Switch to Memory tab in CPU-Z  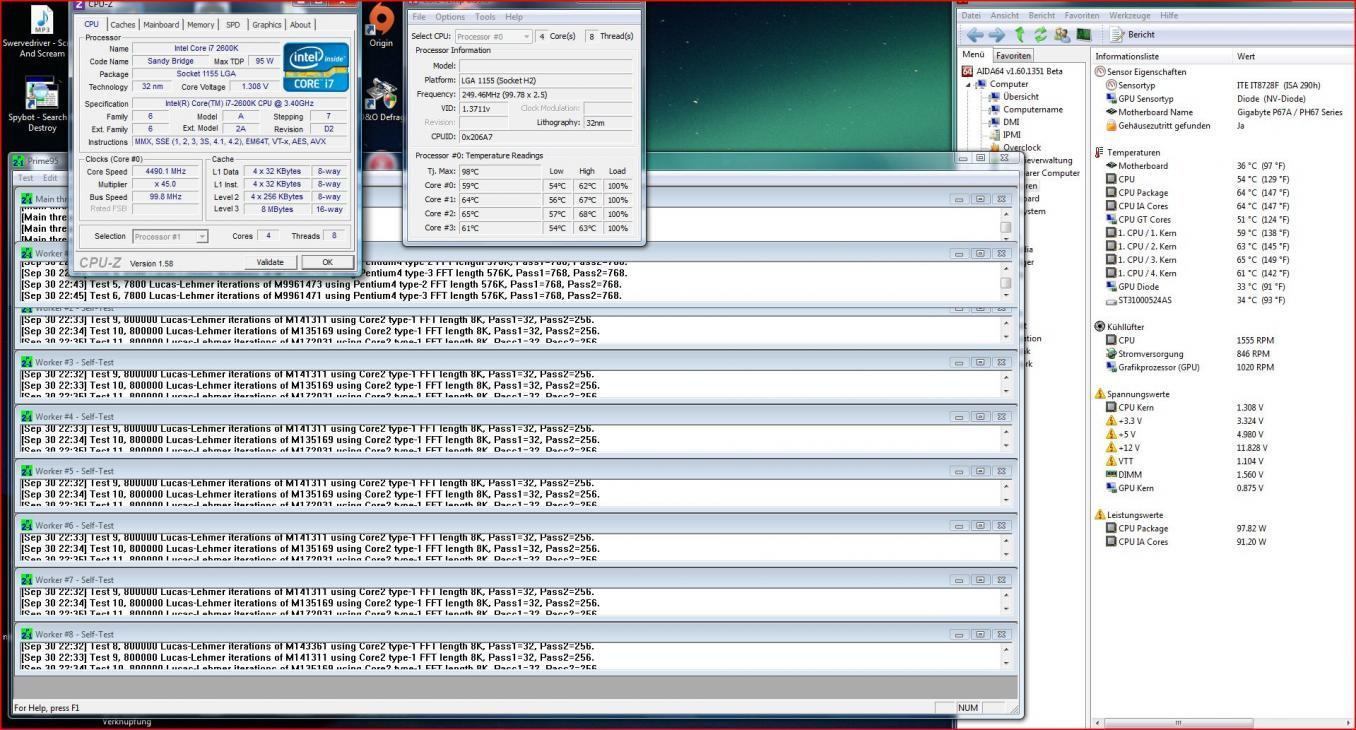(x=200, y=25)
